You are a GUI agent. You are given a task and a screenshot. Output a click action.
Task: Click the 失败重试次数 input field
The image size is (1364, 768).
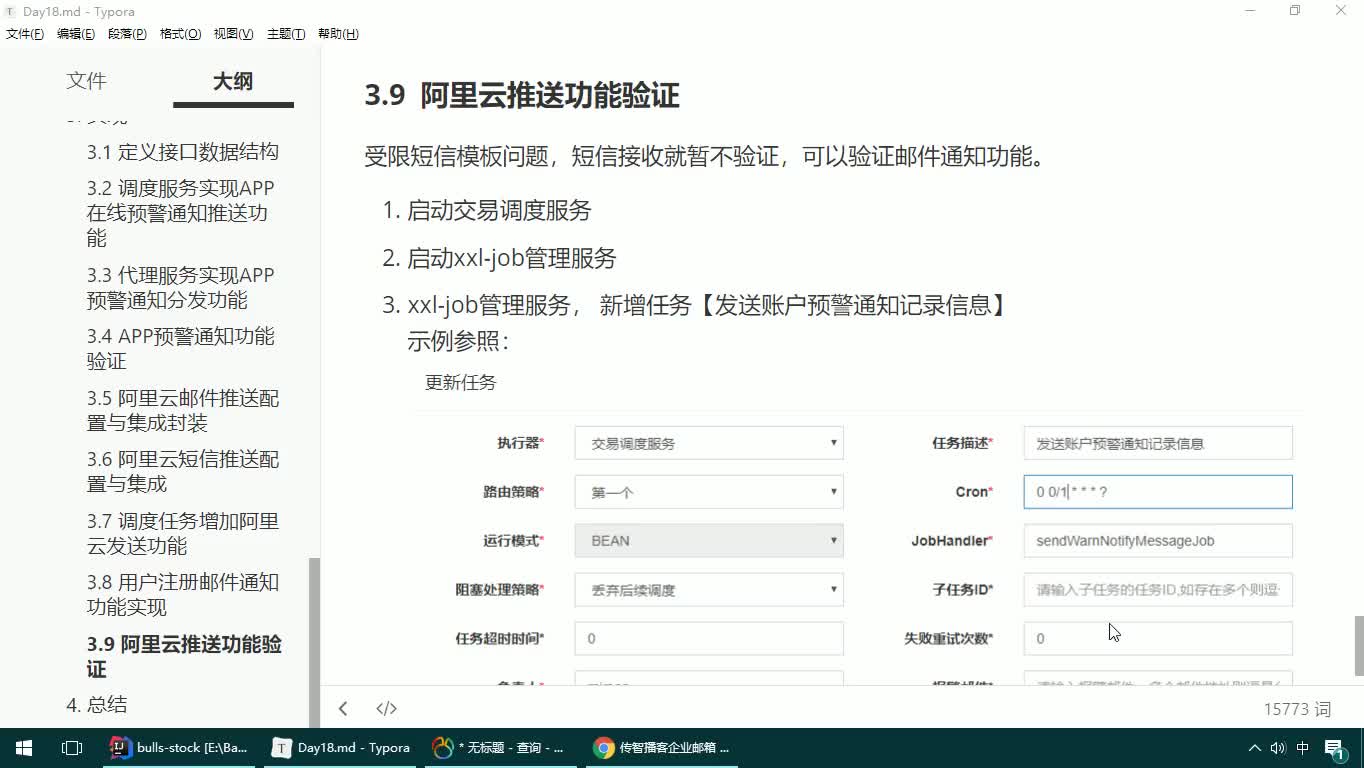click(x=1158, y=638)
